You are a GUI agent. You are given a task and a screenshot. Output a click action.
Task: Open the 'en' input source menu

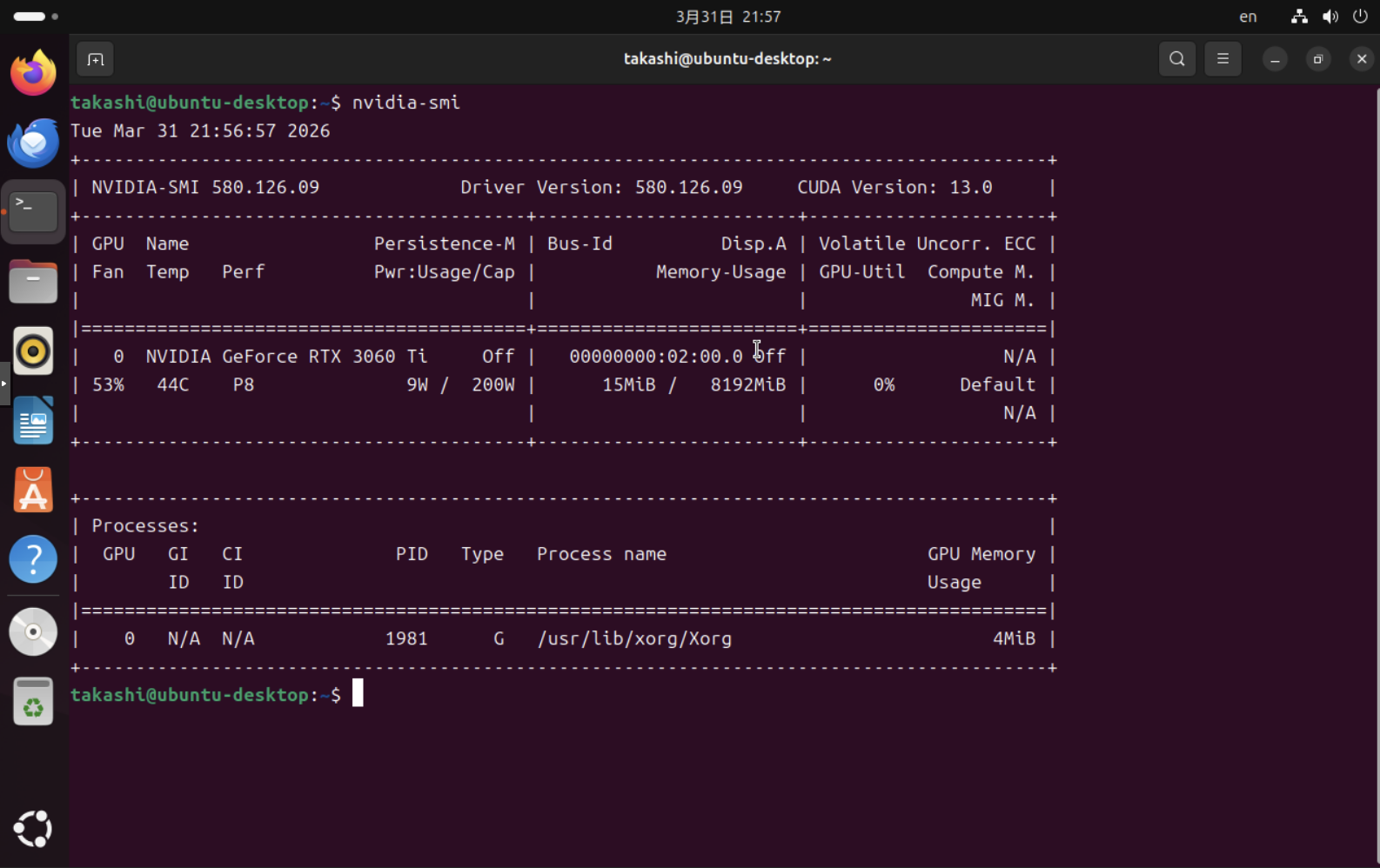coord(1248,17)
